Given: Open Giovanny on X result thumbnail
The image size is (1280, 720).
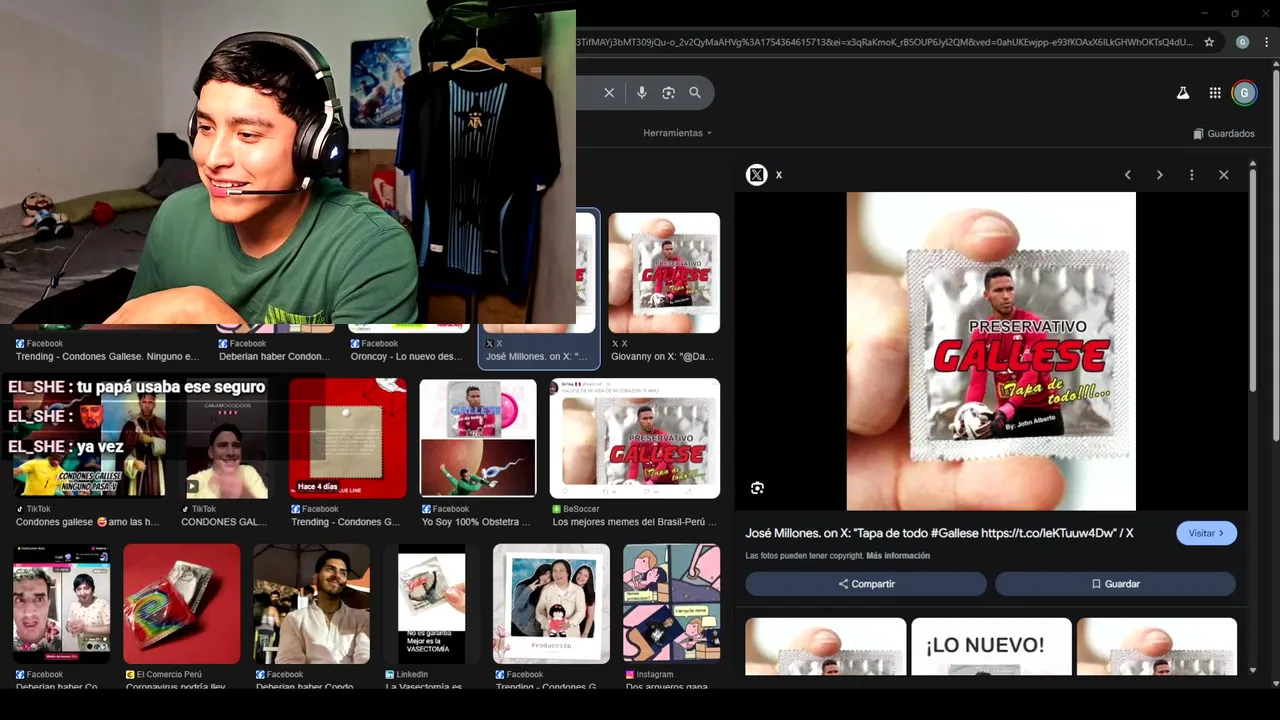Looking at the screenshot, I should pos(664,272).
